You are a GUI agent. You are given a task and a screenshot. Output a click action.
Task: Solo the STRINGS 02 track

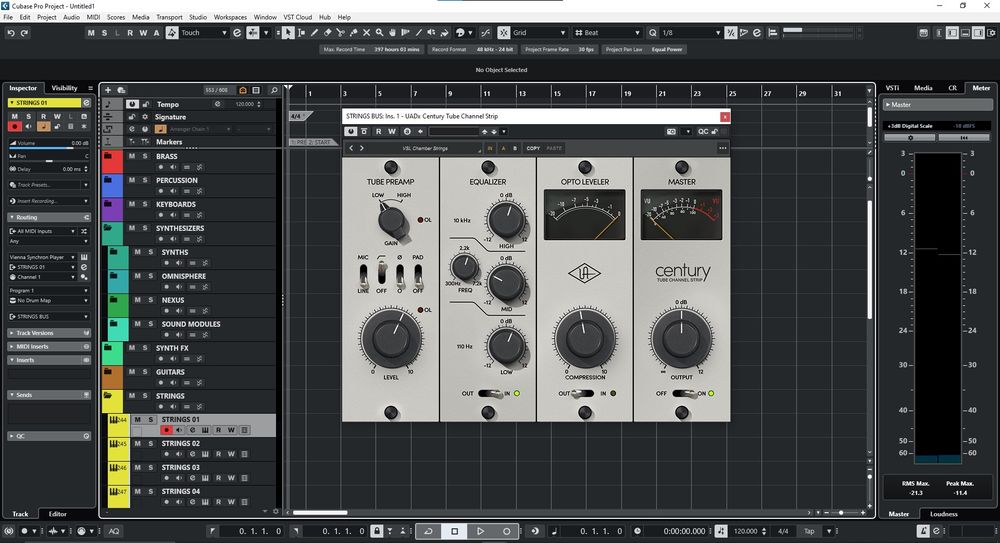click(x=151, y=443)
